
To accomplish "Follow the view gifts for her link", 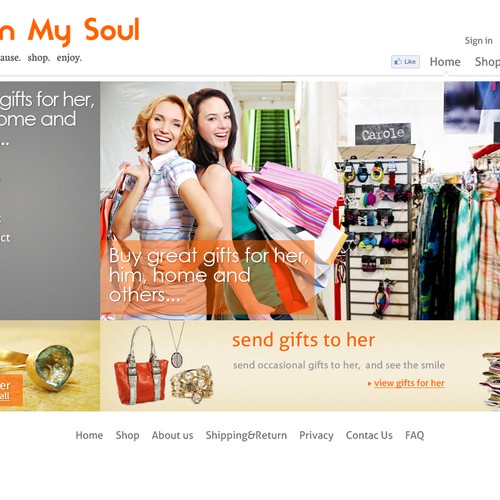I will pyautogui.click(x=409, y=383).
